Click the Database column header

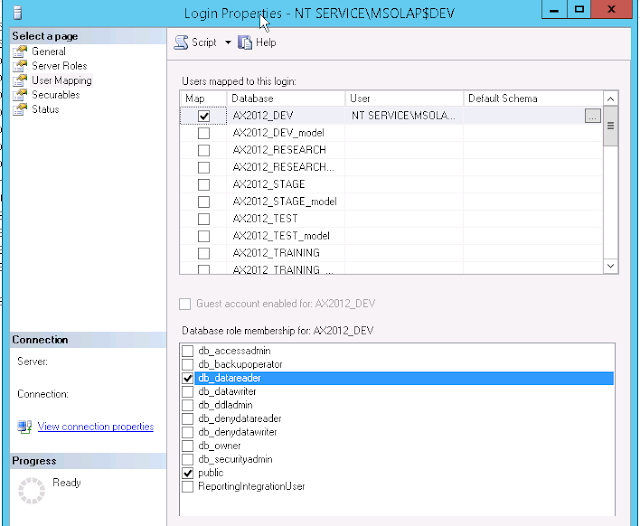point(286,98)
